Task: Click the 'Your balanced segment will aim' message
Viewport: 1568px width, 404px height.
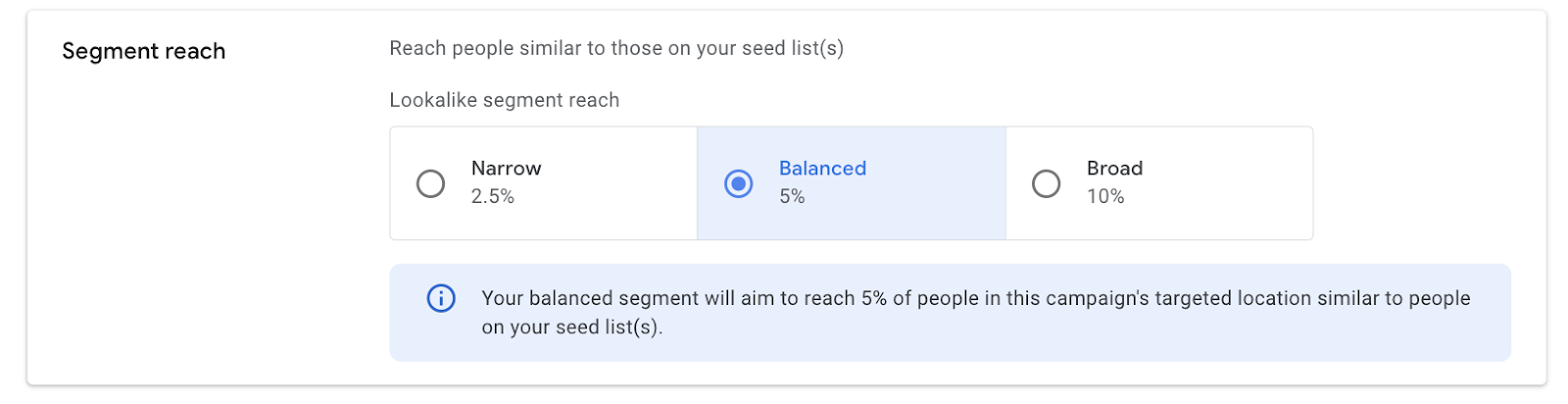Action: pos(976,298)
